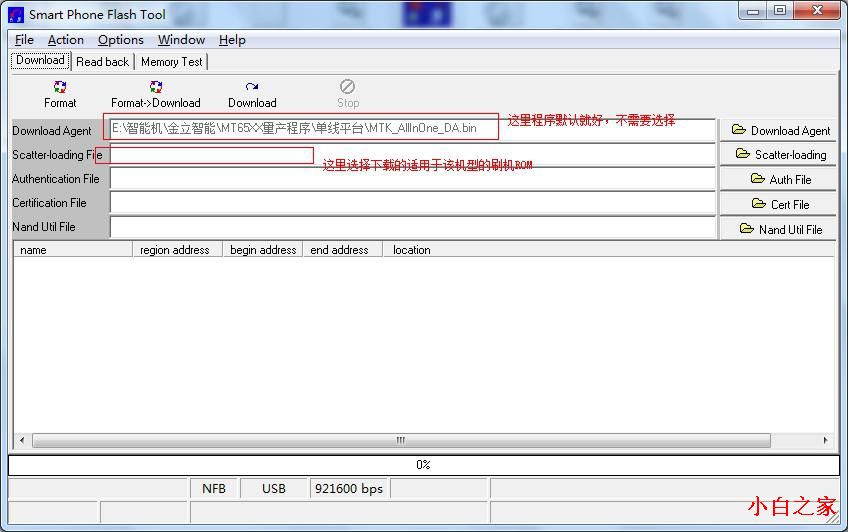Open the Help menu
Image resolution: width=848 pixels, height=532 pixels.
[232, 40]
